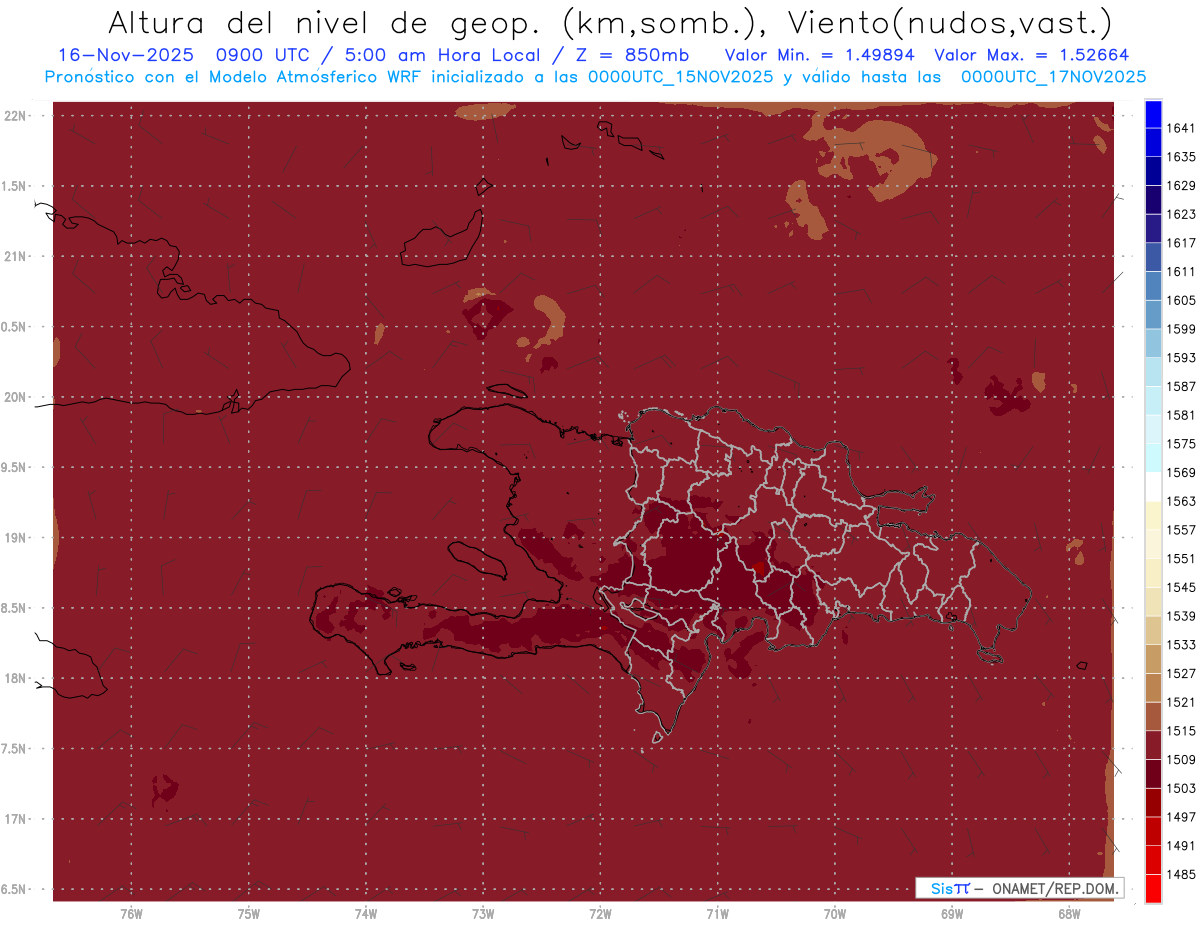The width and height of the screenshot is (1200, 927).
Task: Click the legend value '1485'
Action: pos(1181,874)
